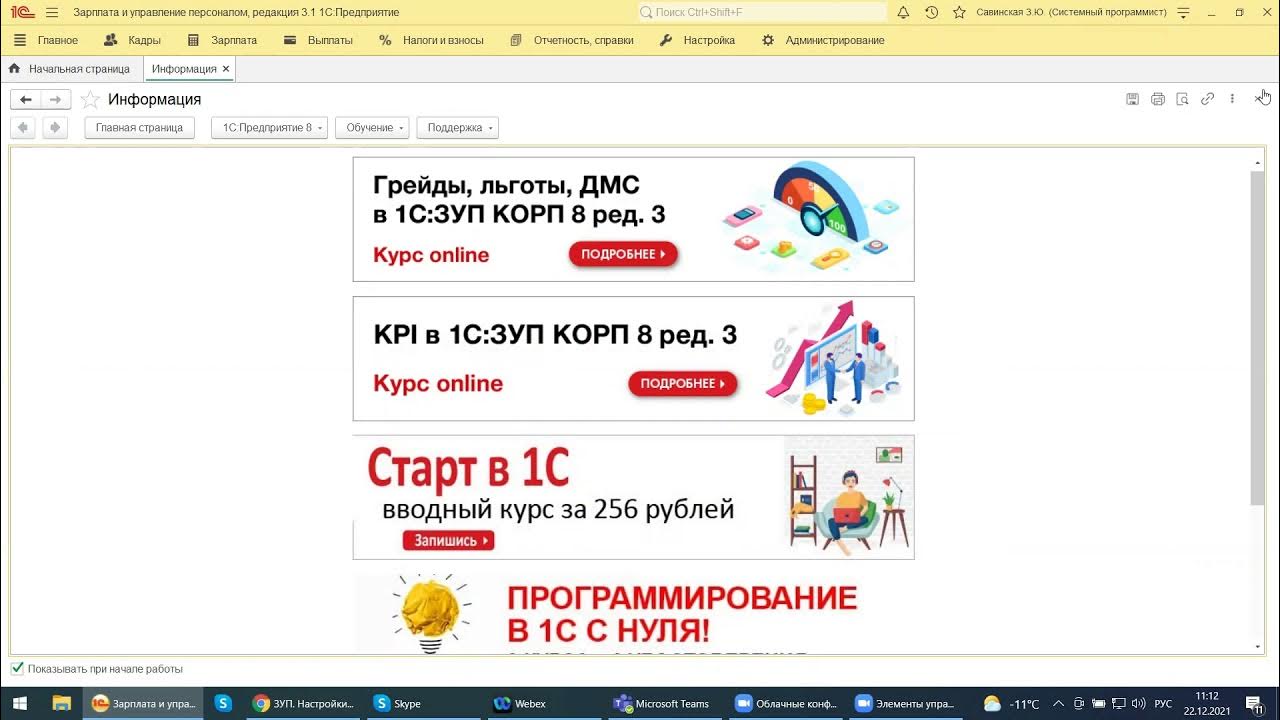Save page with the diskette icon

pos(1132,99)
